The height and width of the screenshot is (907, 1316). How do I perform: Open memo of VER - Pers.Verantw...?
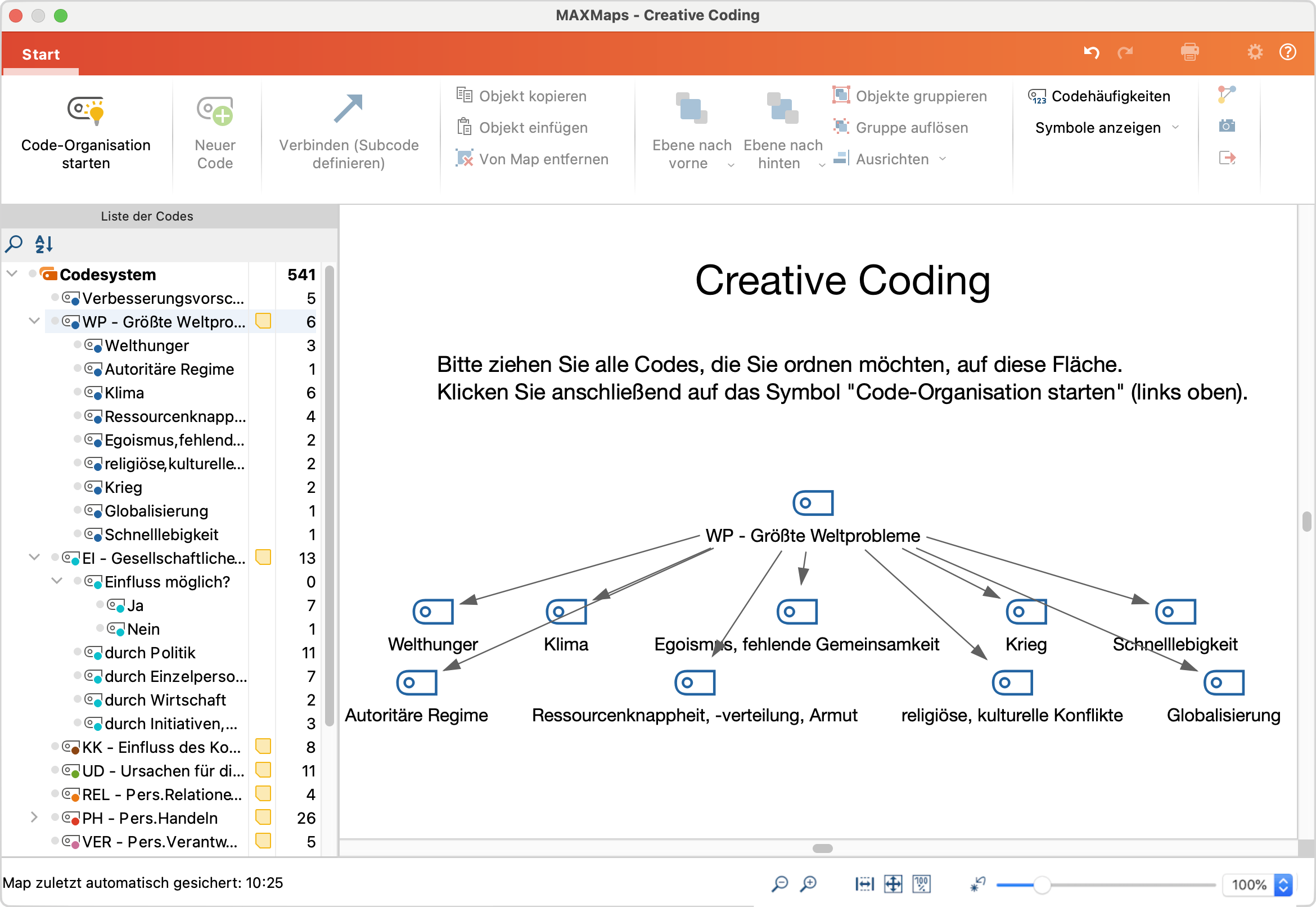click(x=263, y=841)
